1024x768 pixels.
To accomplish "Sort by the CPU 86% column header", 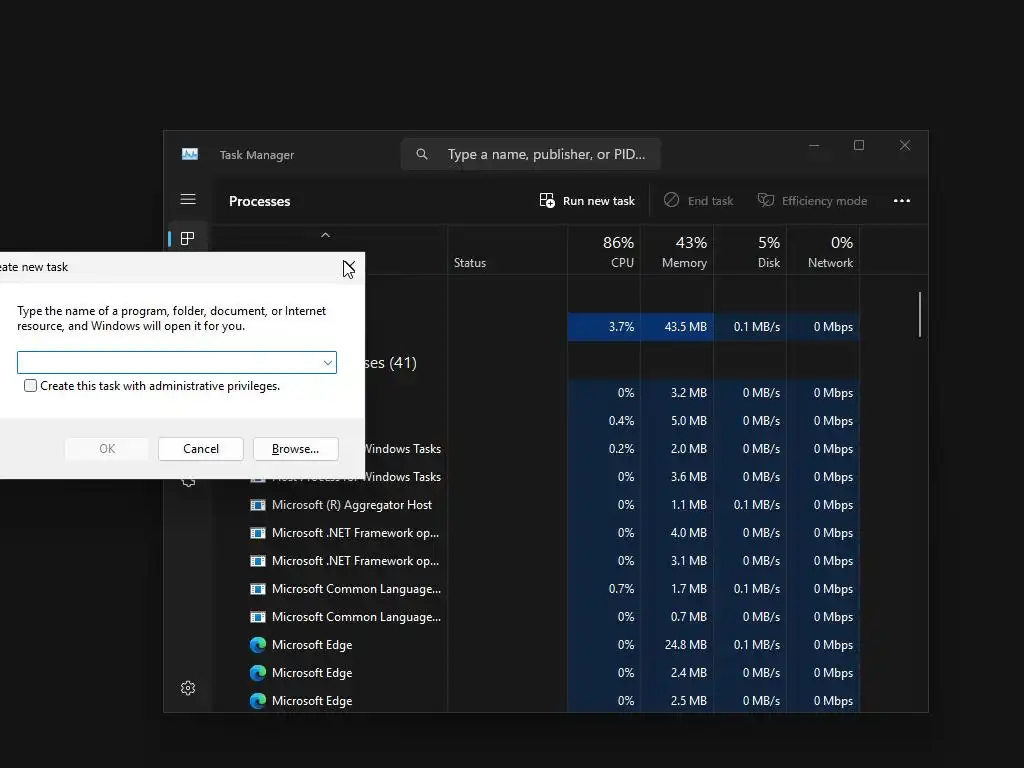I will (604, 251).
